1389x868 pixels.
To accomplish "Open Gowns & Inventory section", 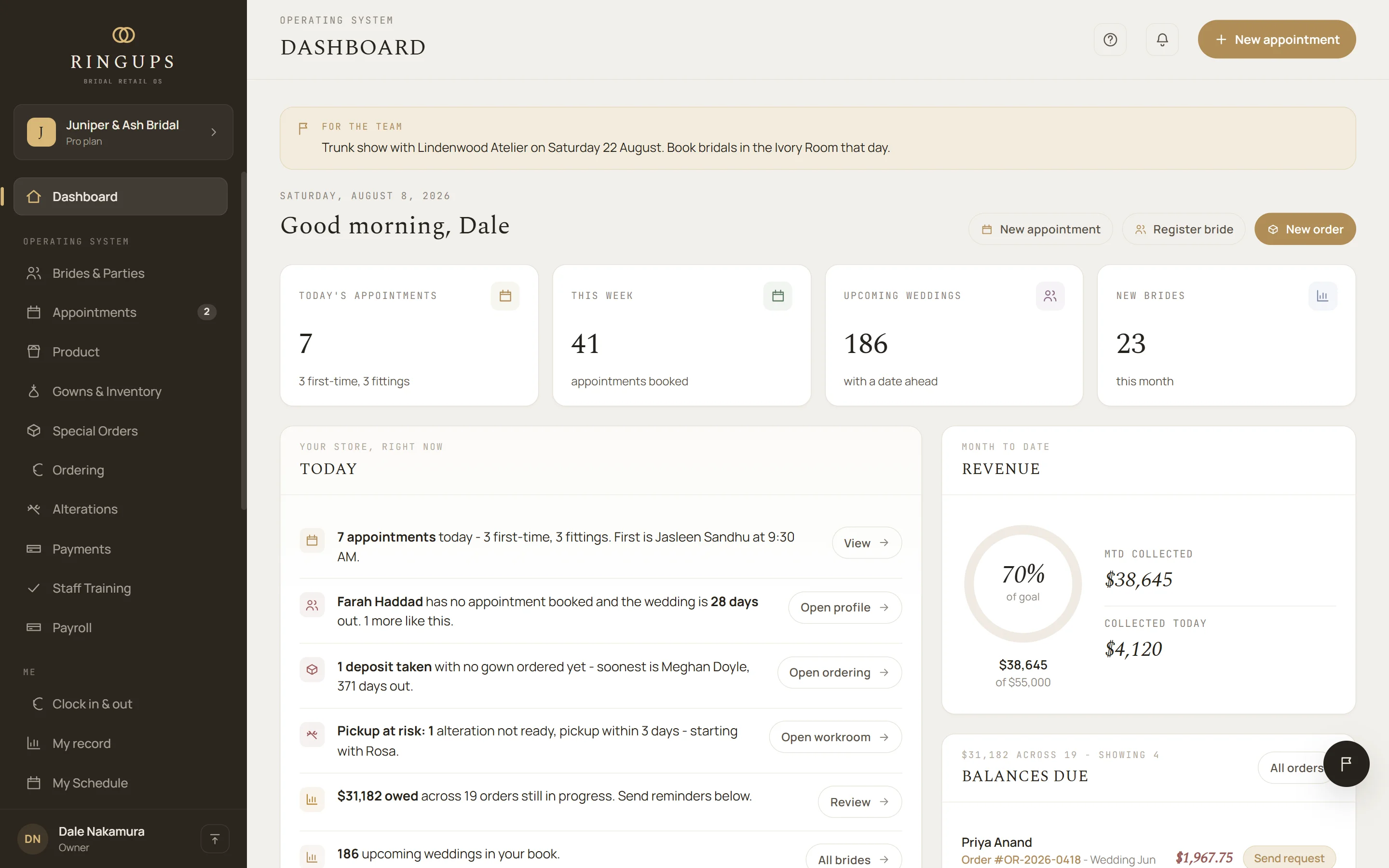I will tap(121, 392).
